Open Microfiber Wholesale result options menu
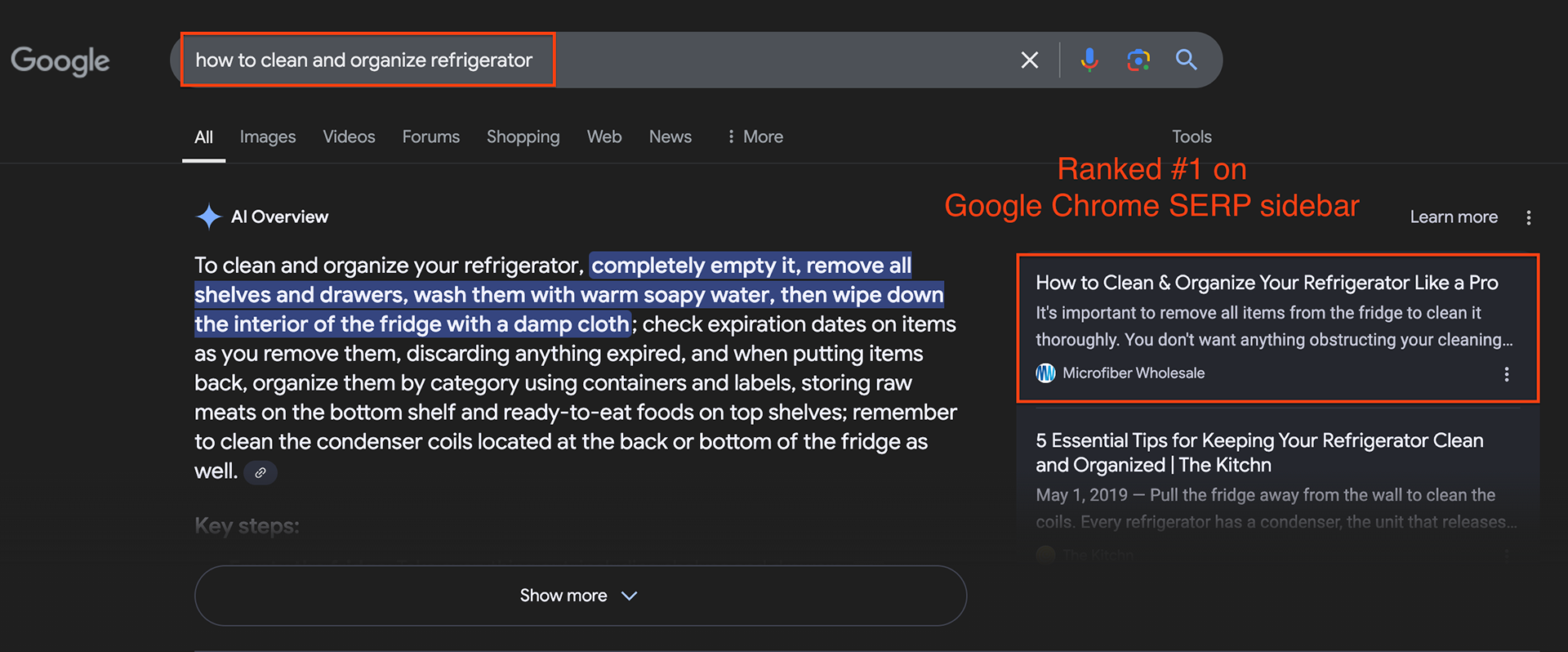This screenshot has width=1568, height=652. (x=1507, y=374)
